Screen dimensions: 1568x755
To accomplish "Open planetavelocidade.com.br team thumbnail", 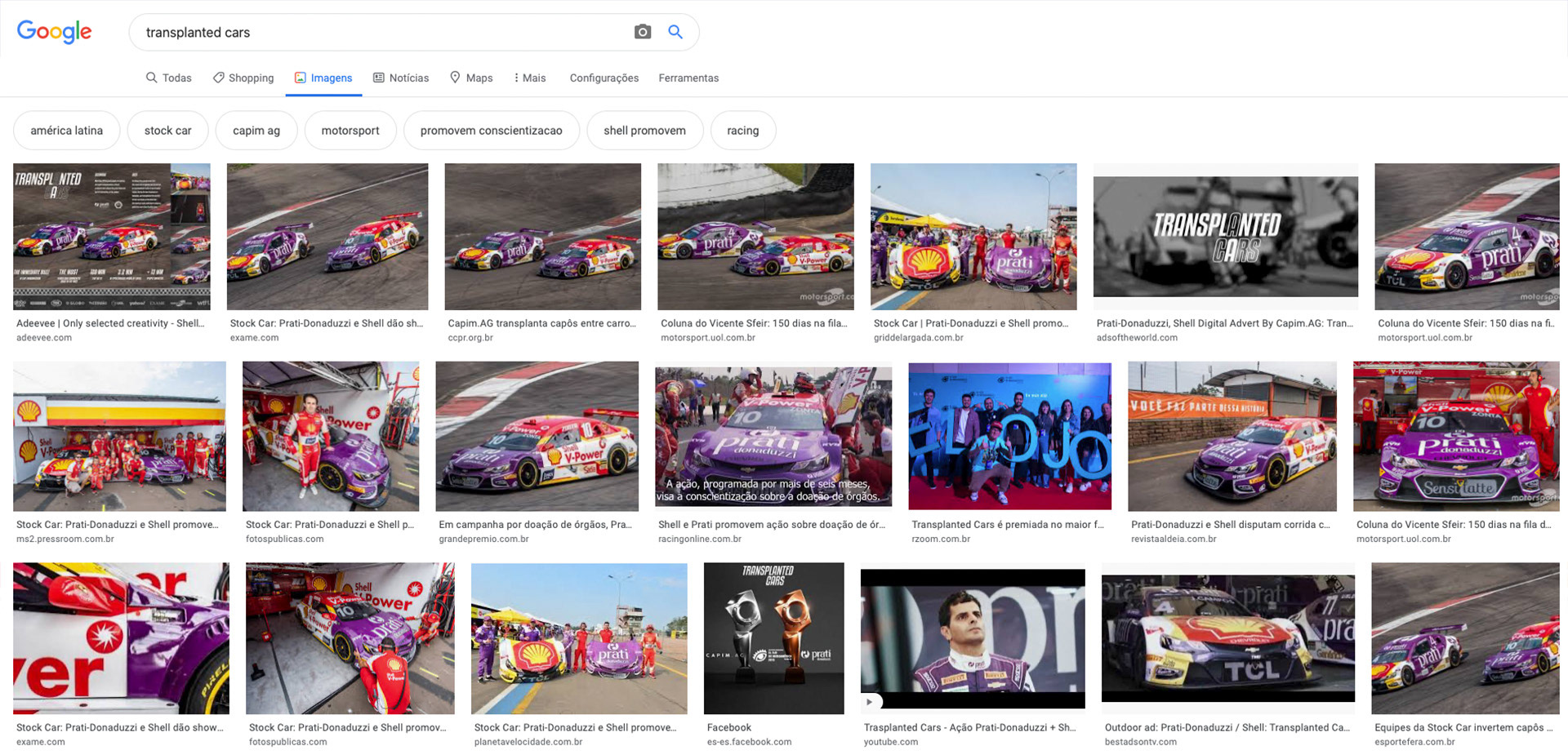I will [579, 638].
